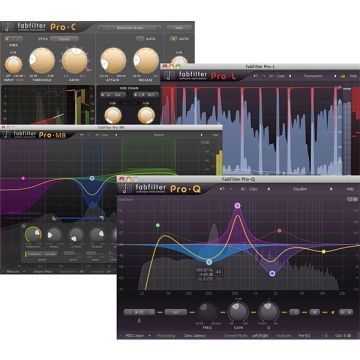Select the green EQ band node in Pro-Q
Viewport: 360px width, 360px height.
point(158,226)
